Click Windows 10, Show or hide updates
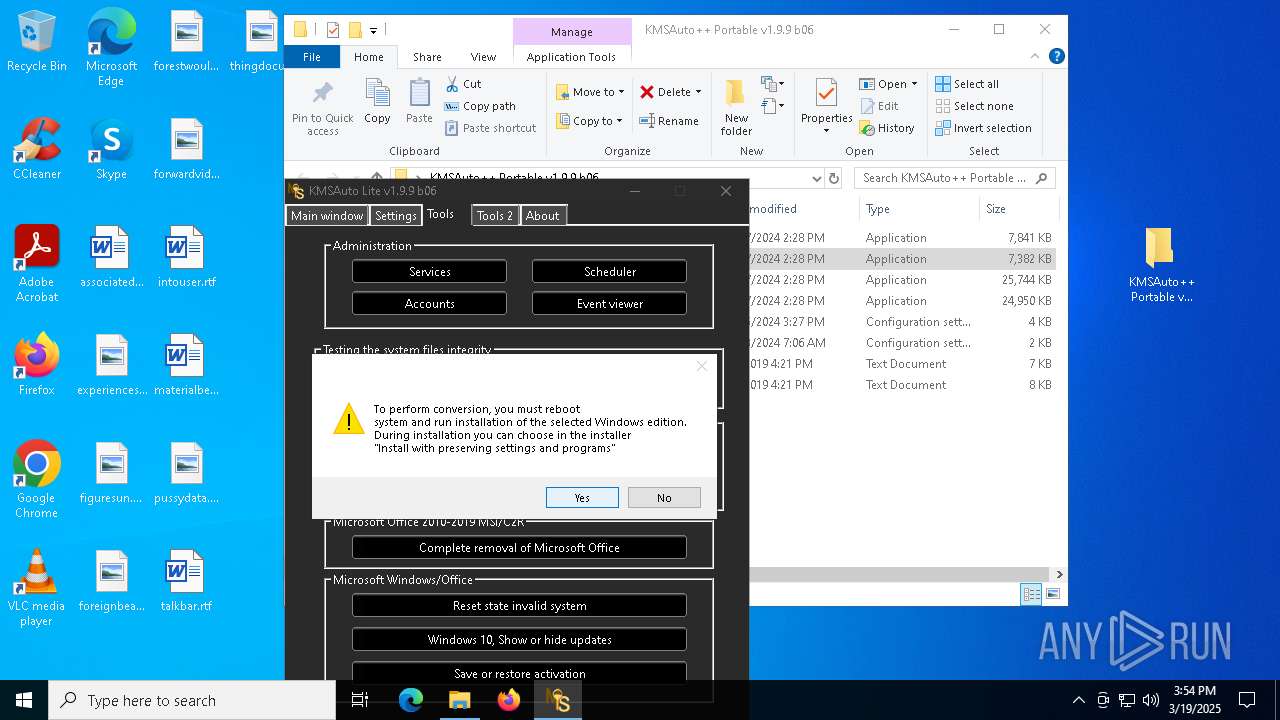1280x720 pixels. coord(519,640)
